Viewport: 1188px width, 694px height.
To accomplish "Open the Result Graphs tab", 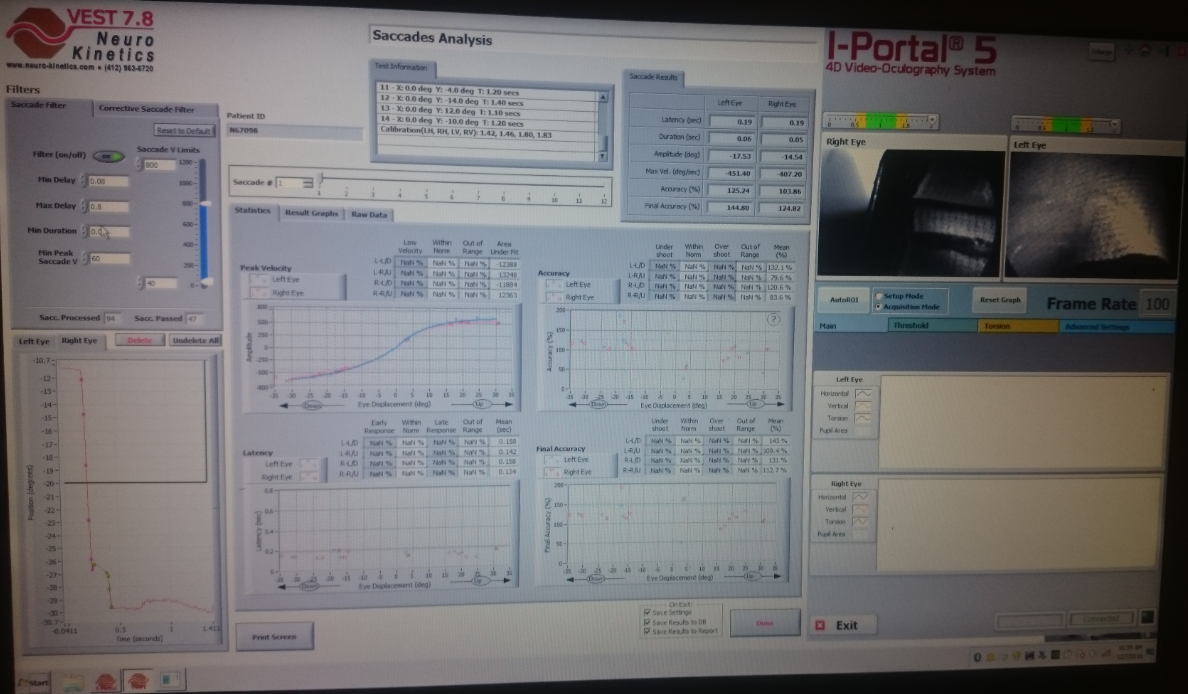I will click(x=311, y=213).
